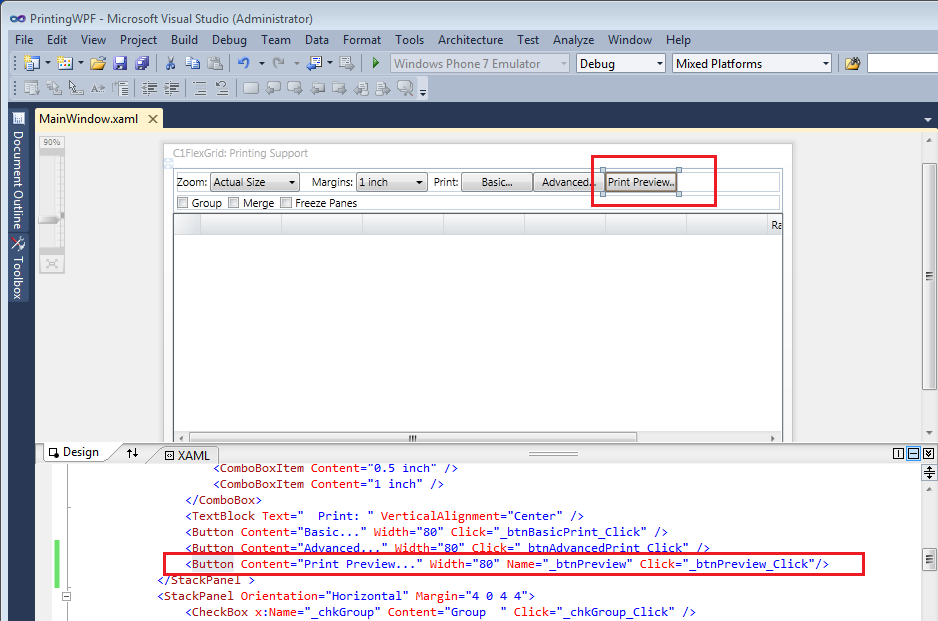Click the Open File folder icon

click(98, 63)
